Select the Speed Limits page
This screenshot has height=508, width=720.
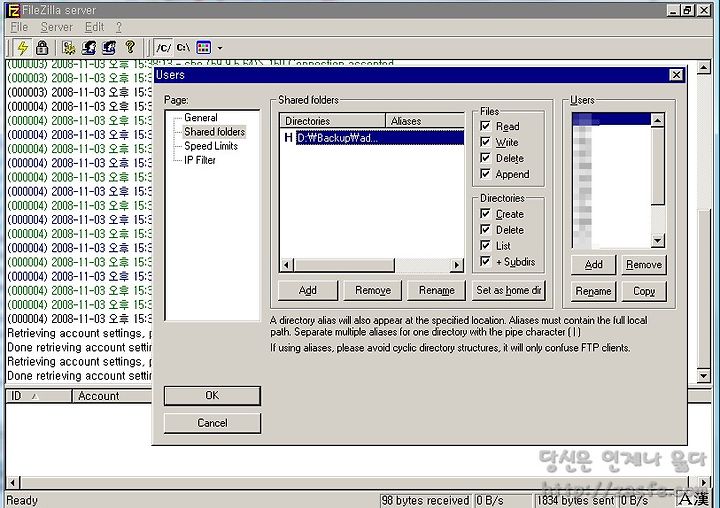click(x=211, y=146)
